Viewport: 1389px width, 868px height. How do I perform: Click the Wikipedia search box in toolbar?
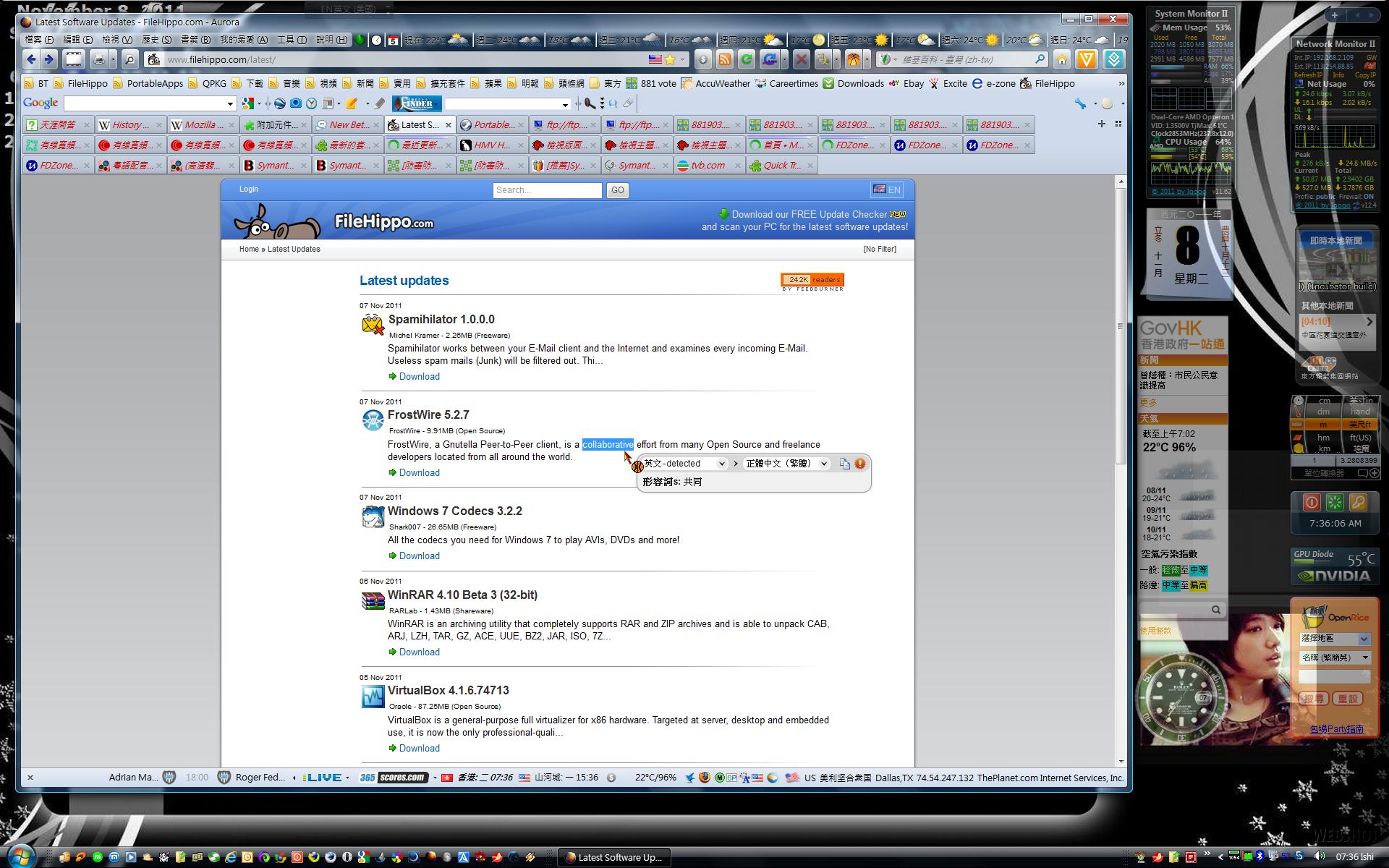tap(962, 59)
